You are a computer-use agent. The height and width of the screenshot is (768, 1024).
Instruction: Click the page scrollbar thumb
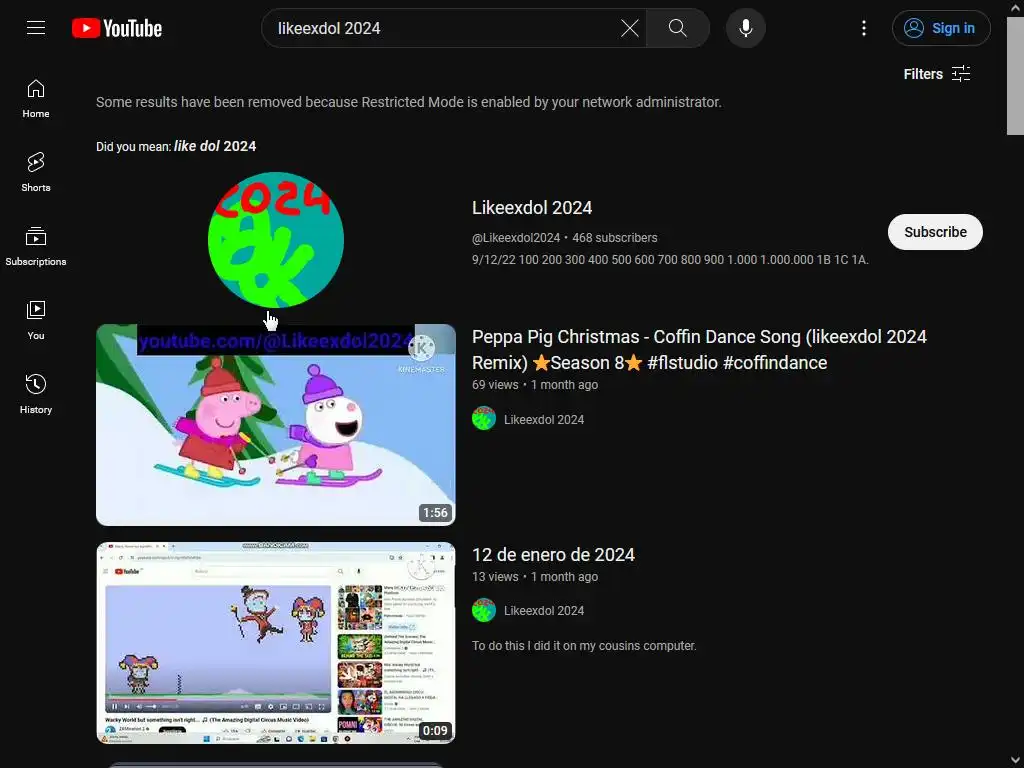pyautogui.click(x=1015, y=75)
